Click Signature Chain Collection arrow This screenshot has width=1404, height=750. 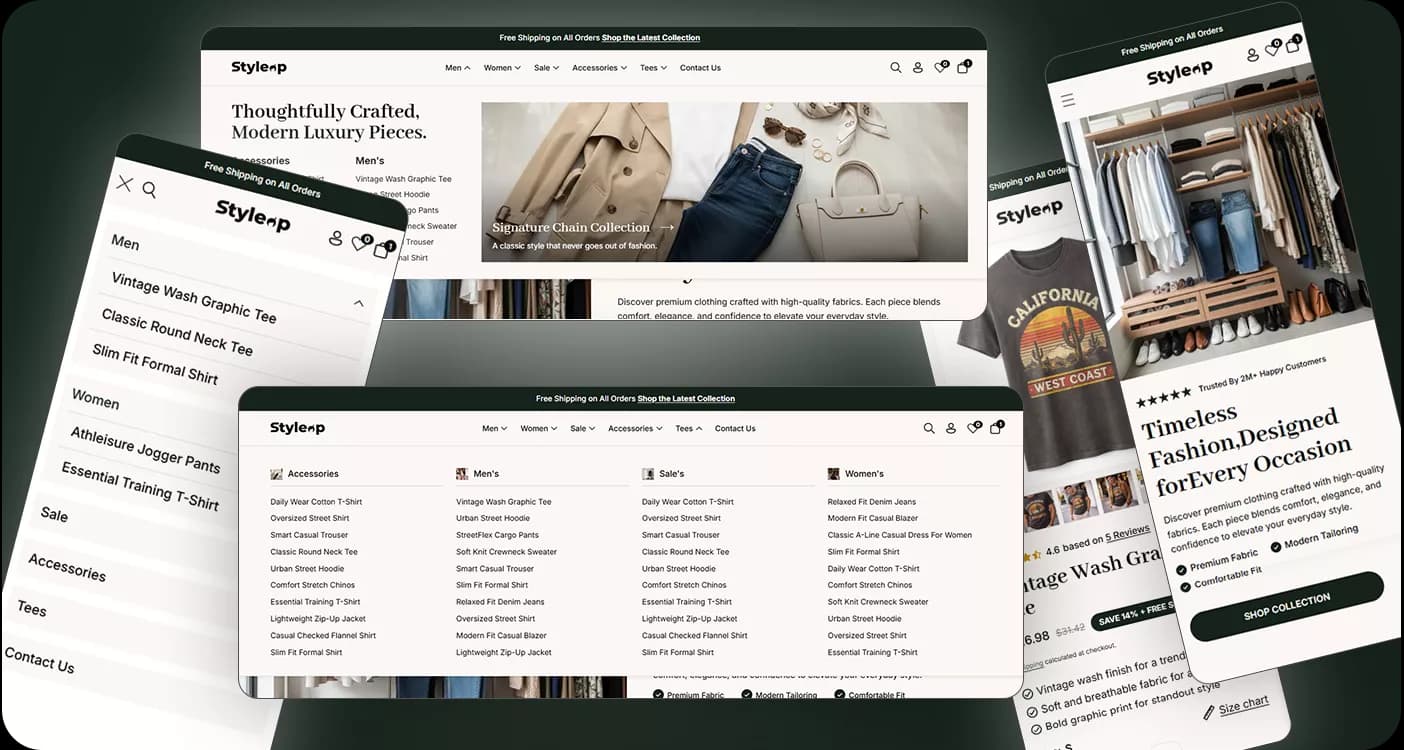(x=667, y=227)
